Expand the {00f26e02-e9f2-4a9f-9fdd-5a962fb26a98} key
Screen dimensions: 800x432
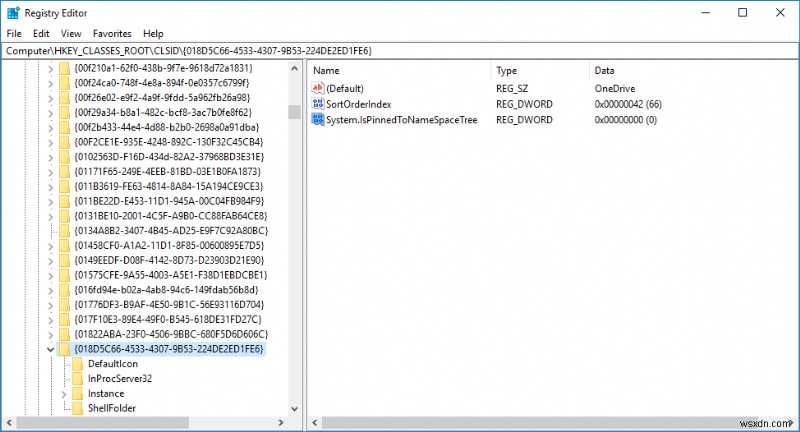(x=50, y=98)
